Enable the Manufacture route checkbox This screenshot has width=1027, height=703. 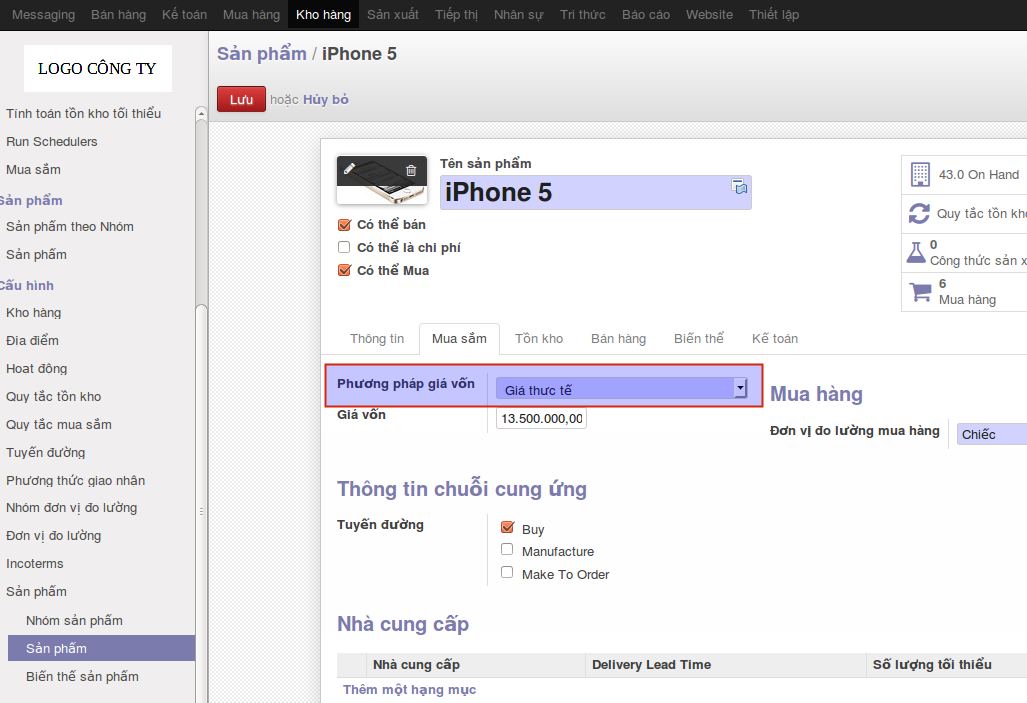[507, 549]
